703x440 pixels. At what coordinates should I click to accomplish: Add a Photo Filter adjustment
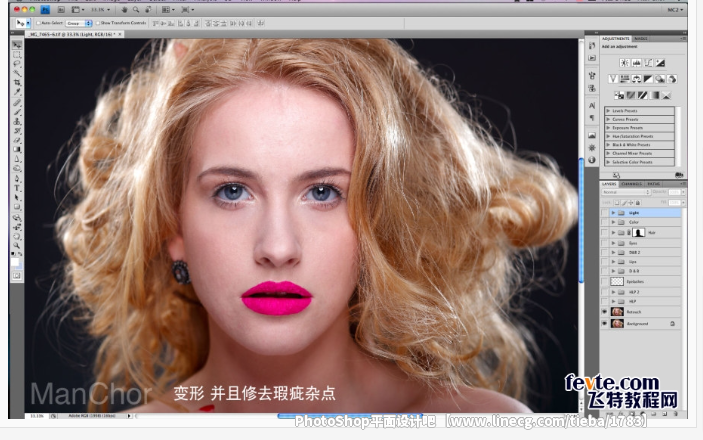pyautogui.click(x=660, y=79)
